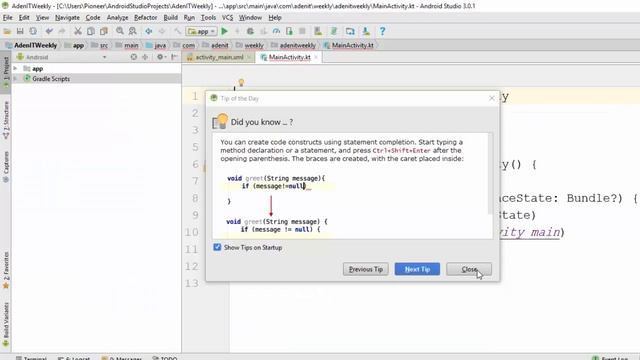The image size is (640, 360).
Task: Open the app run configuration dropdown
Action: click(x=201, y=31)
